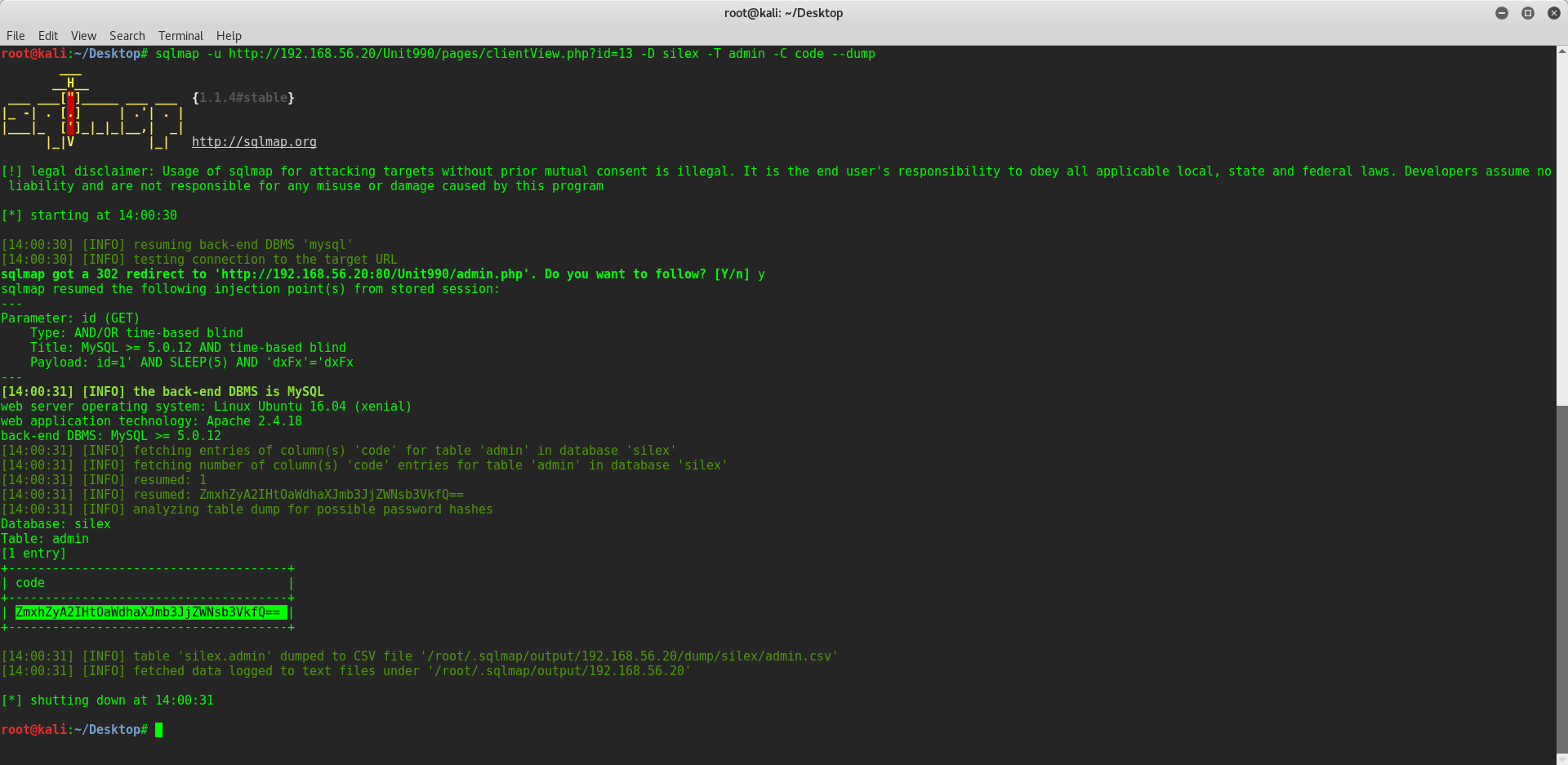Click the scrollbar down arrow
The width and height of the screenshot is (1568, 765).
[1561, 758]
